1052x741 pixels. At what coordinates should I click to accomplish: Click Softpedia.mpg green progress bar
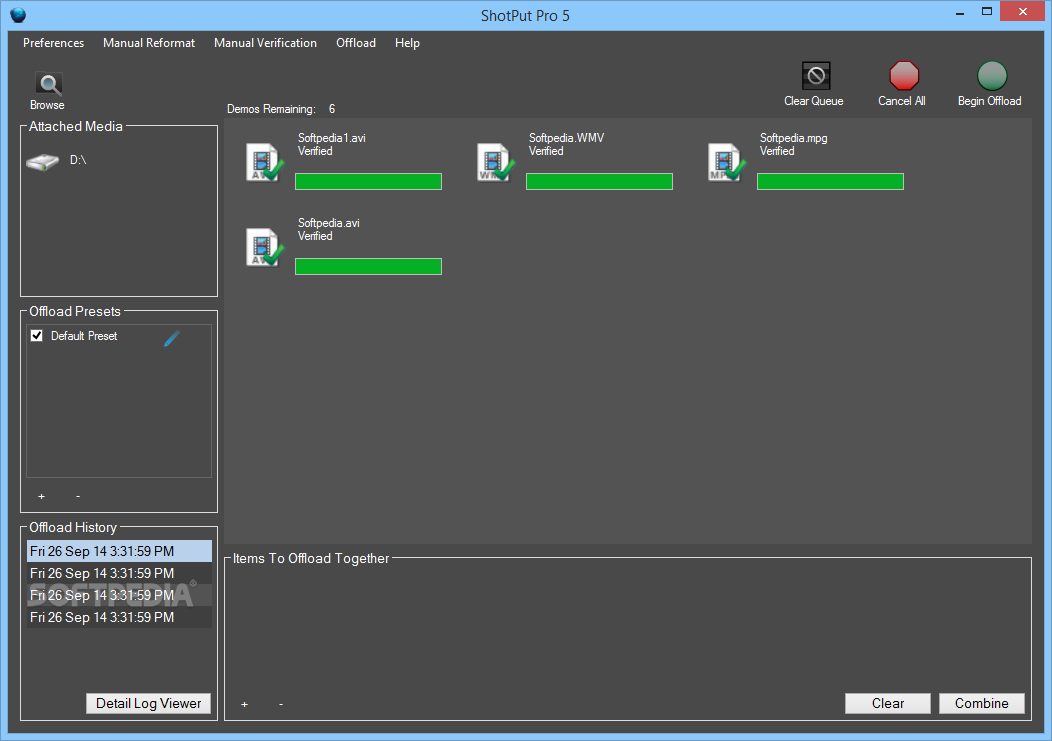point(830,181)
